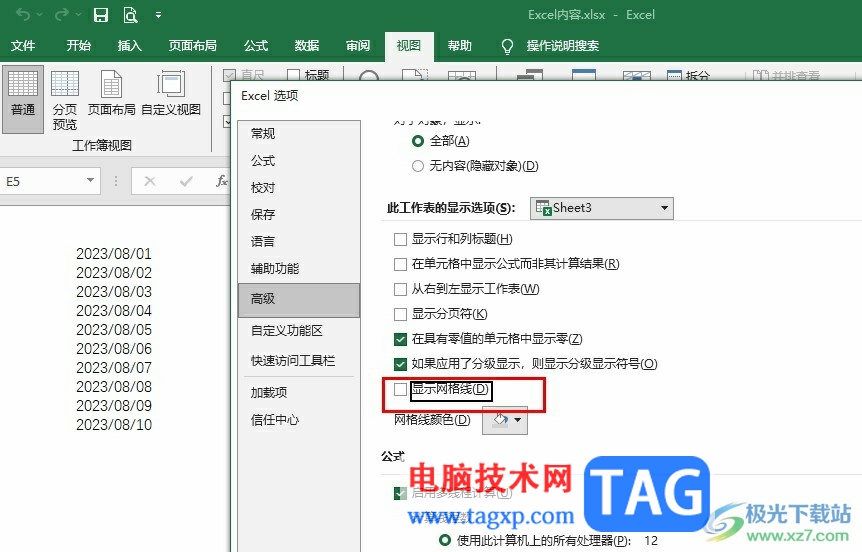This screenshot has width=862, height=552.
Task: Open the 帮助 help tab
Action: click(459, 46)
